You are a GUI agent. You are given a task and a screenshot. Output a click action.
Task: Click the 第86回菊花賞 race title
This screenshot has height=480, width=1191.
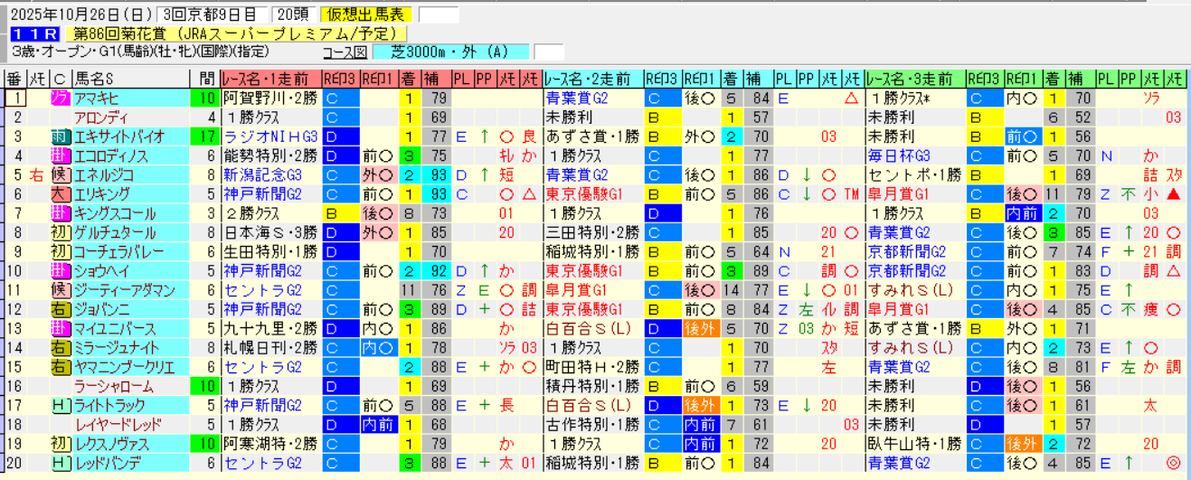237,33
